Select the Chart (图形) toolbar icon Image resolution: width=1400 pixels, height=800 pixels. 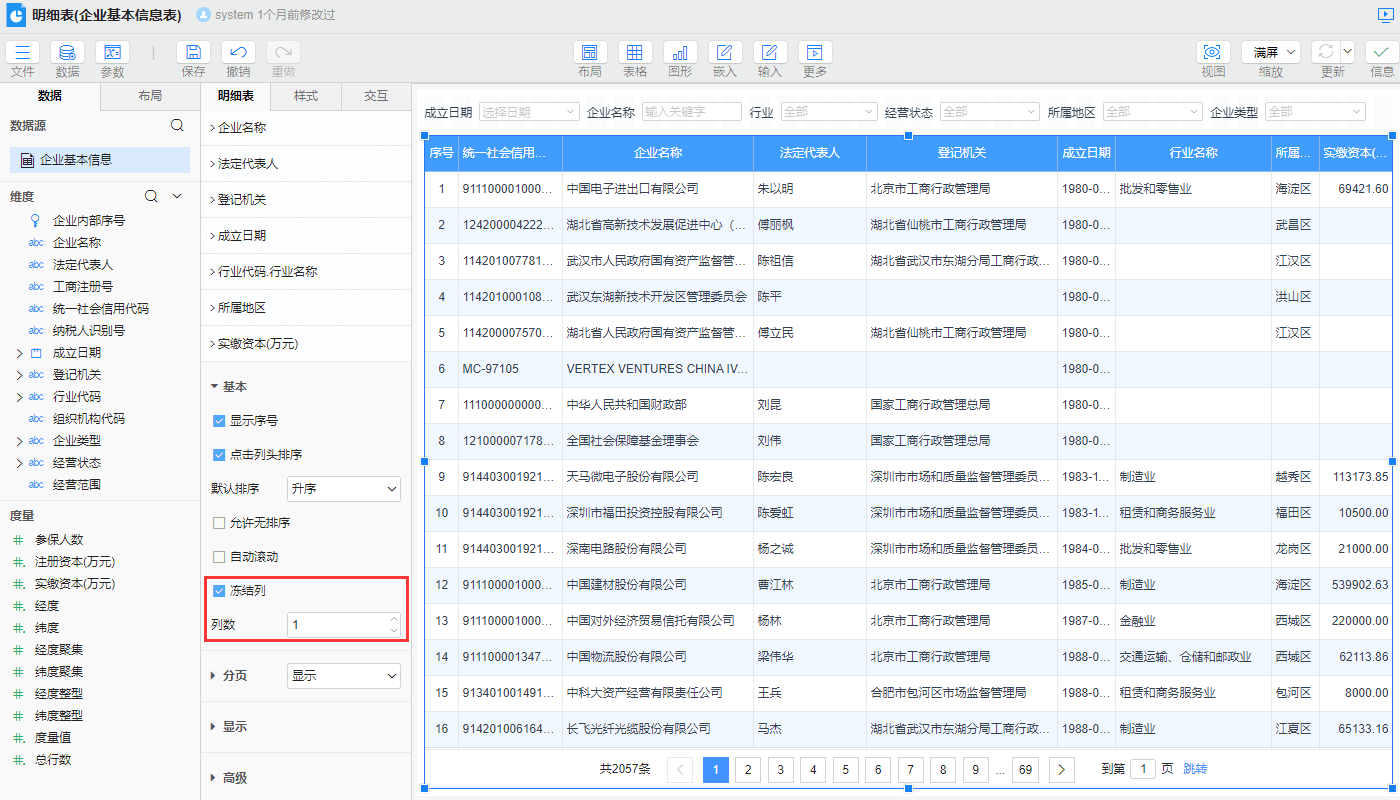point(680,53)
